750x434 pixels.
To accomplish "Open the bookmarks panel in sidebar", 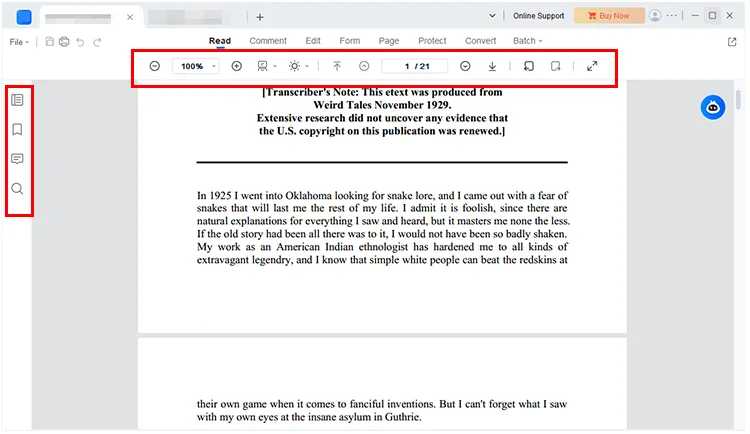I will click(x=17, y=130).
